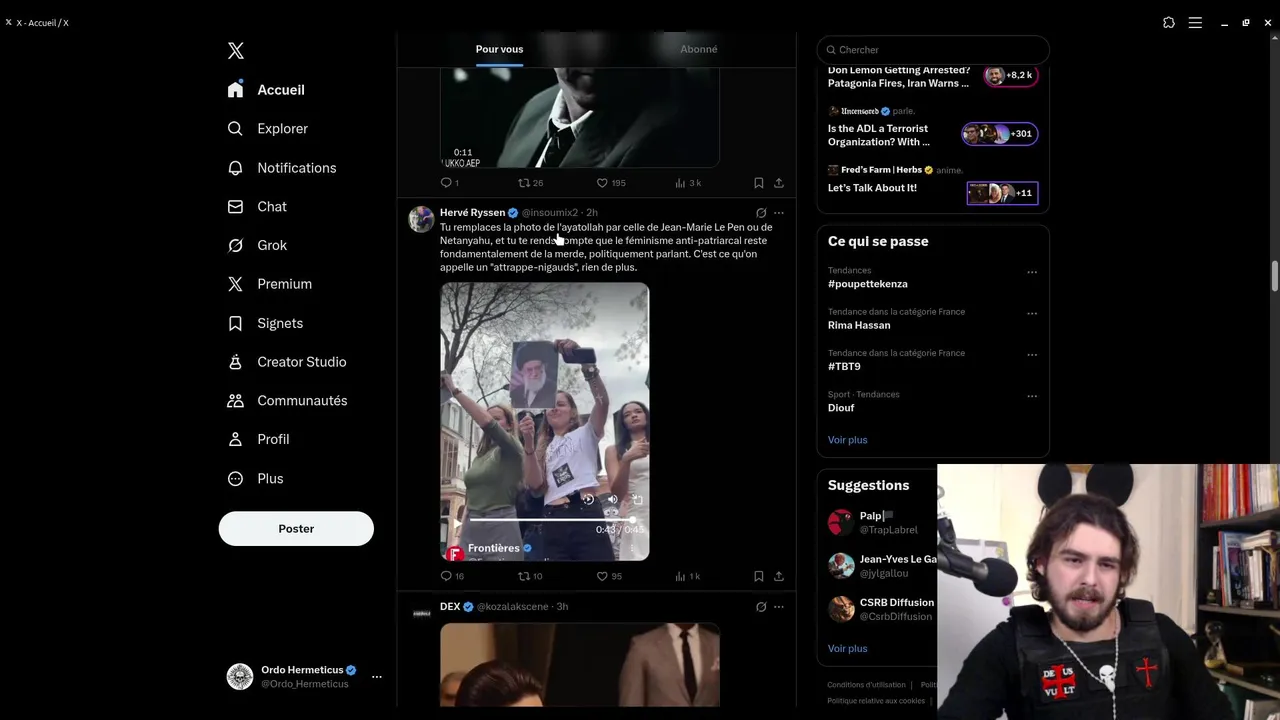
Task: Open Conditions d'utilisation footer link
Action: 866,685
